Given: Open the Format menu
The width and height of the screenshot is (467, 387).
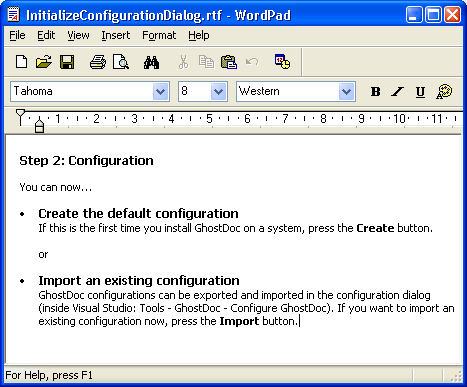Looking at the screenshot, I should point(159,35).
